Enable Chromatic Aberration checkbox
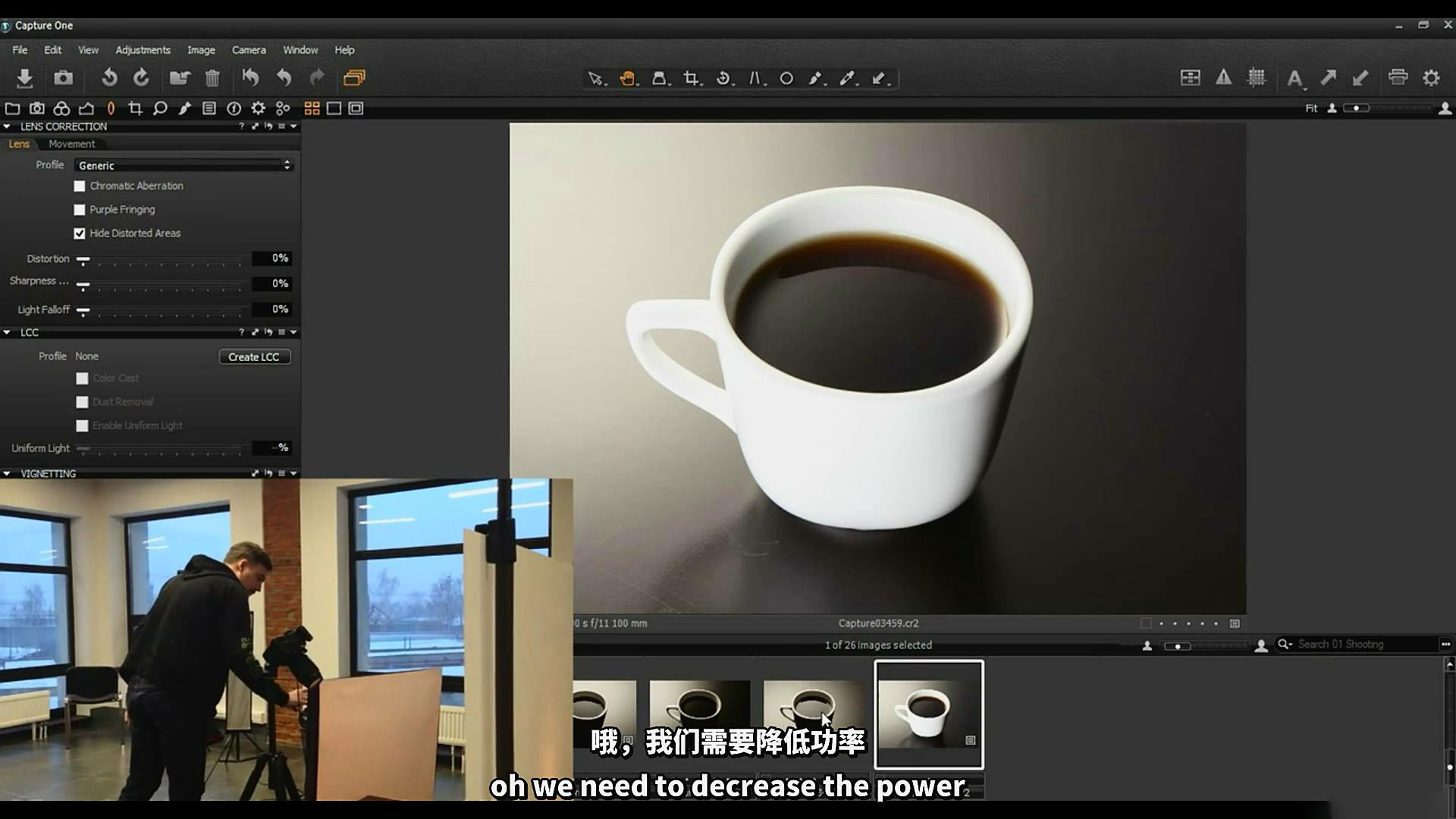Viewport: 1456px width, 819px height. (x=80, y=186)
